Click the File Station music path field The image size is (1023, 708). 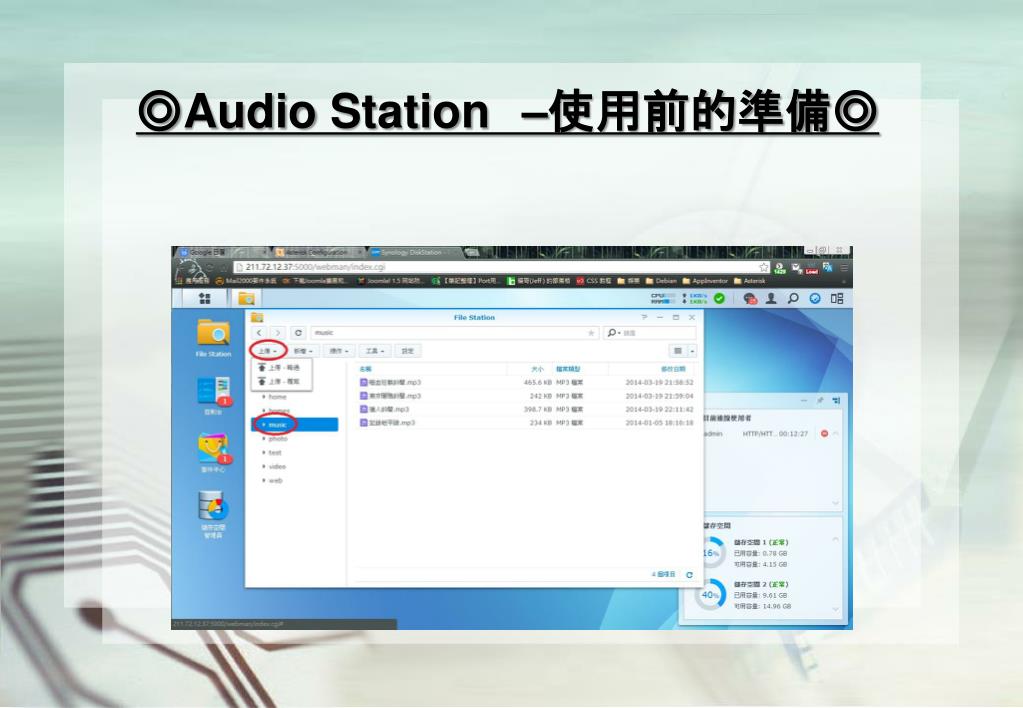pyautogui.click(x=455, y=333)
